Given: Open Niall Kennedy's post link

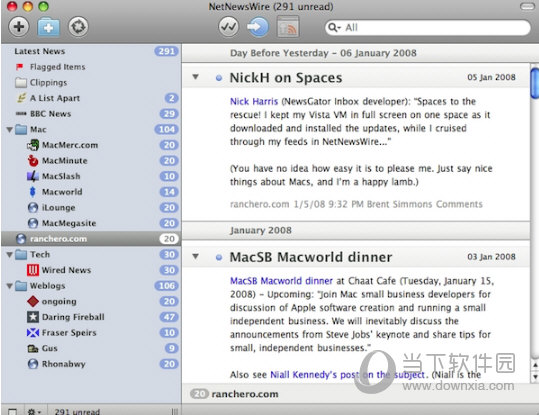Looking at the screenshot, I should coord(347,375).
